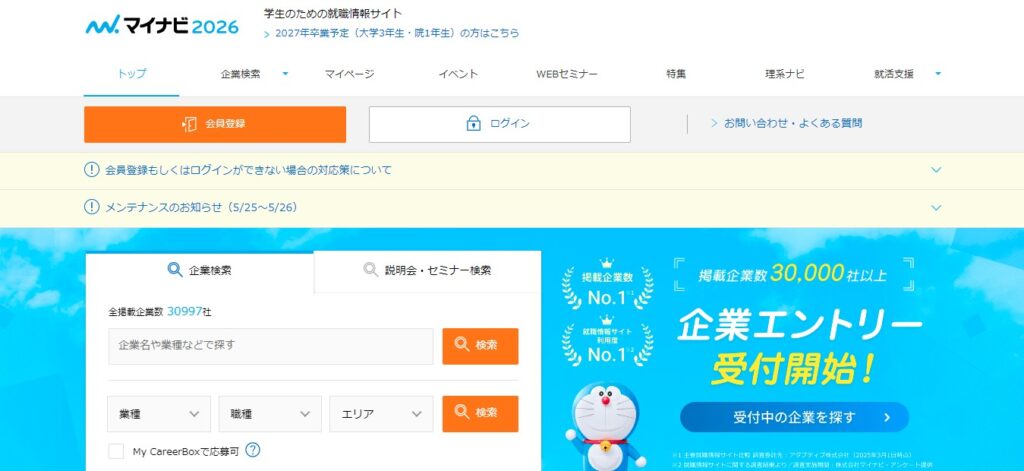The width and height of the screenshot is (1024, 471).
Task: Click the 掲載企業数 No.1 laurel badge
Action: [607, 284]
